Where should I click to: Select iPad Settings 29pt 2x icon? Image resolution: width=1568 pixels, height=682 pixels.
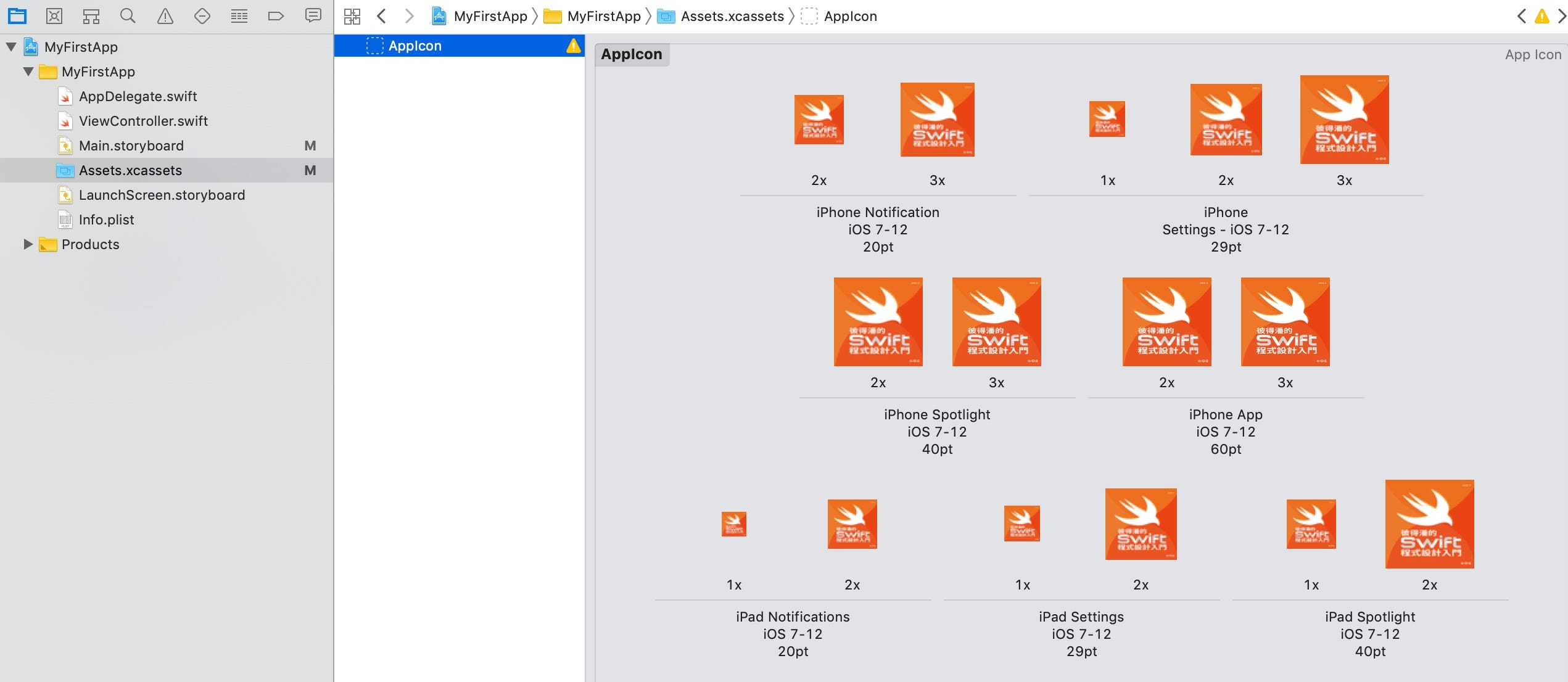coord(1141,524)
